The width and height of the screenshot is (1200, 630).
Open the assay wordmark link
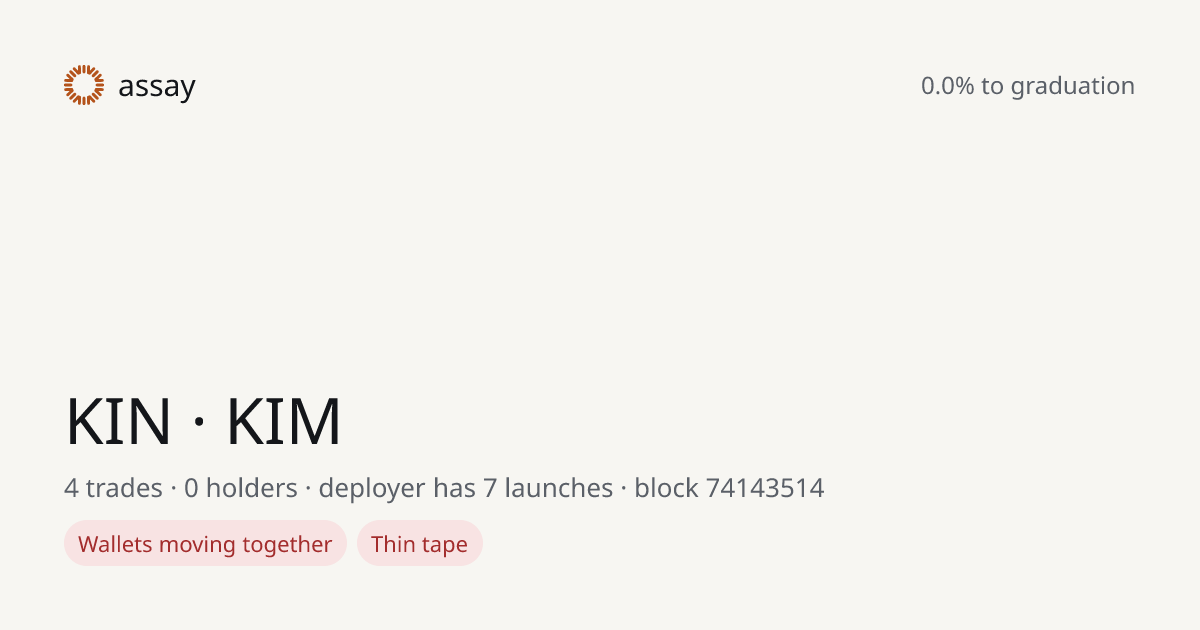pos(157,88)
